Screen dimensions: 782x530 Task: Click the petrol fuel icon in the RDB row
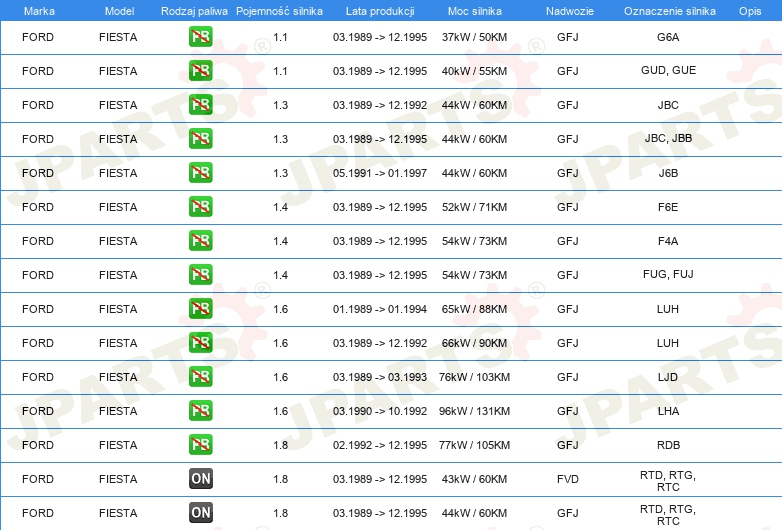coord(200,445)
